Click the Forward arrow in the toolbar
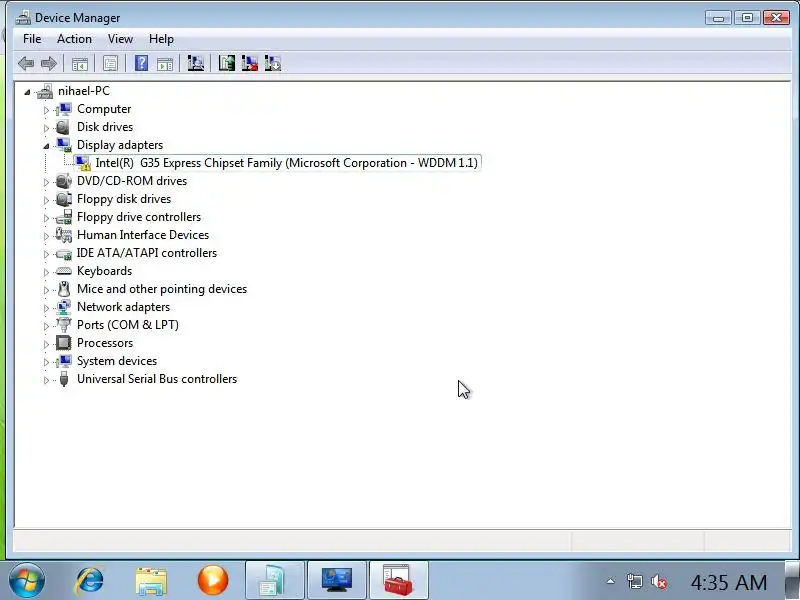The height and width of the screenshot is (600, 800). pos(48,64)
